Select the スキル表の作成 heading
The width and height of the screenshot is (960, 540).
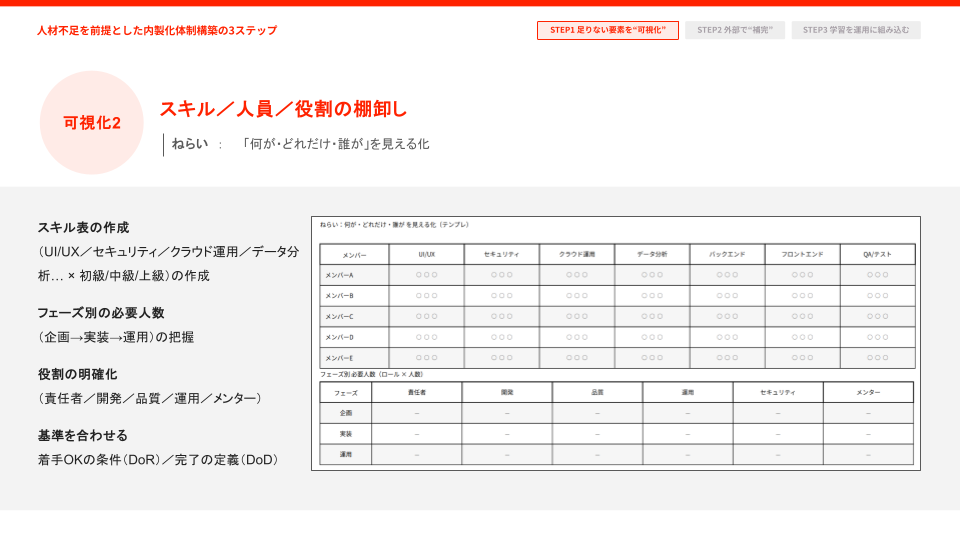click(x=83, y=227)
